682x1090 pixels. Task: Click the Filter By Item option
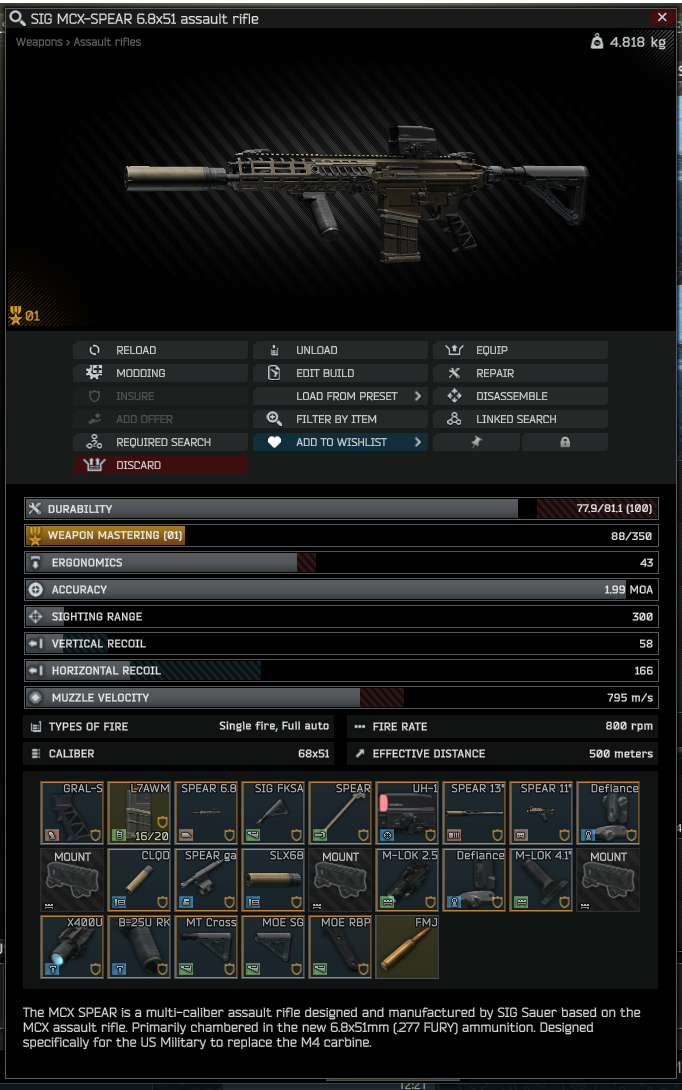click(x=340, y=419)
